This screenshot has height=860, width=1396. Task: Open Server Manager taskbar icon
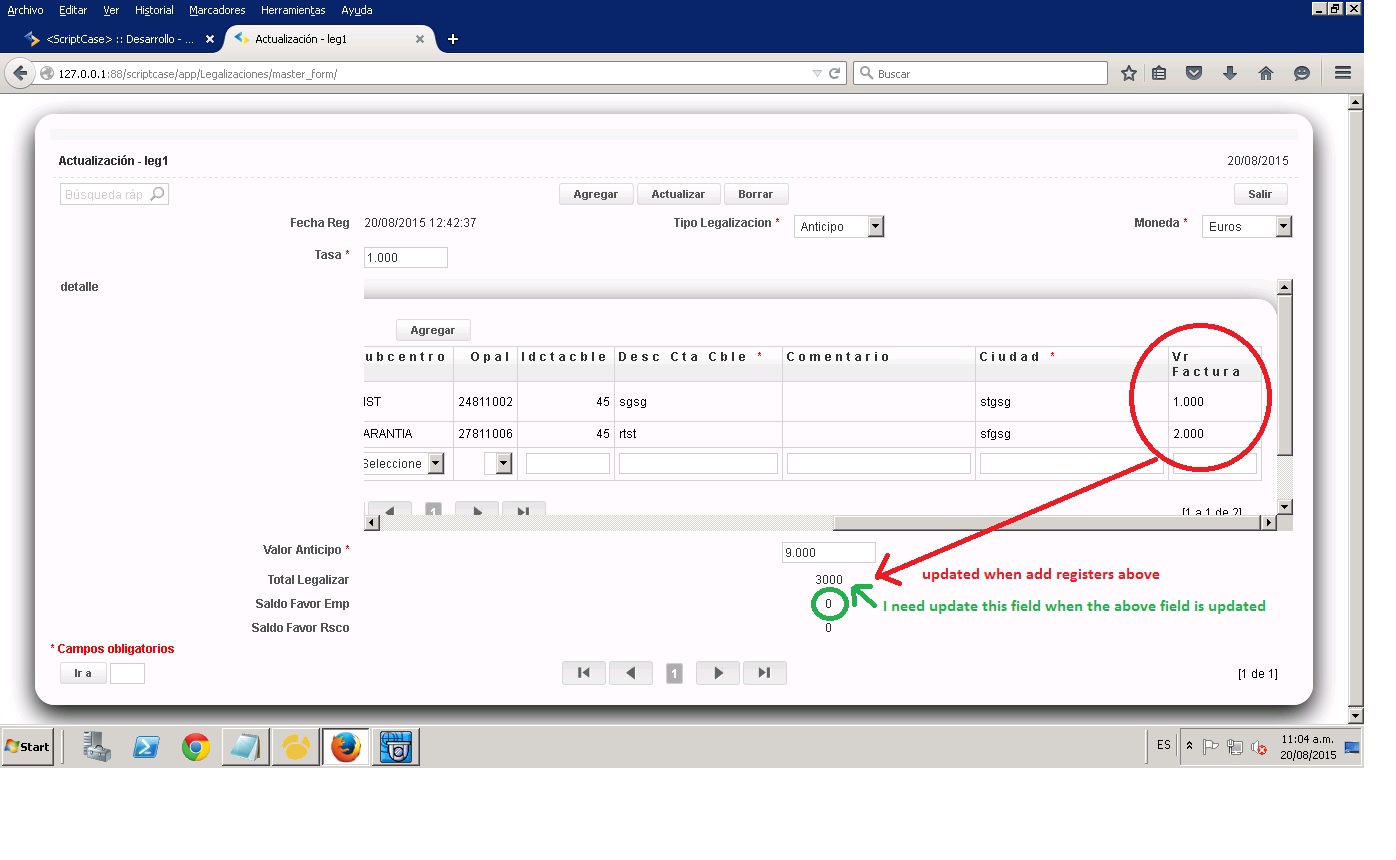click(96, 747)
